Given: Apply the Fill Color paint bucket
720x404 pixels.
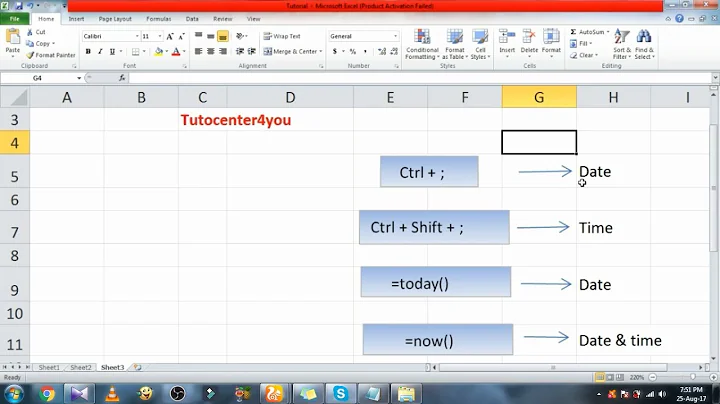Looking at the screenshot, I should pyautogui.click(x=158, y=51).
